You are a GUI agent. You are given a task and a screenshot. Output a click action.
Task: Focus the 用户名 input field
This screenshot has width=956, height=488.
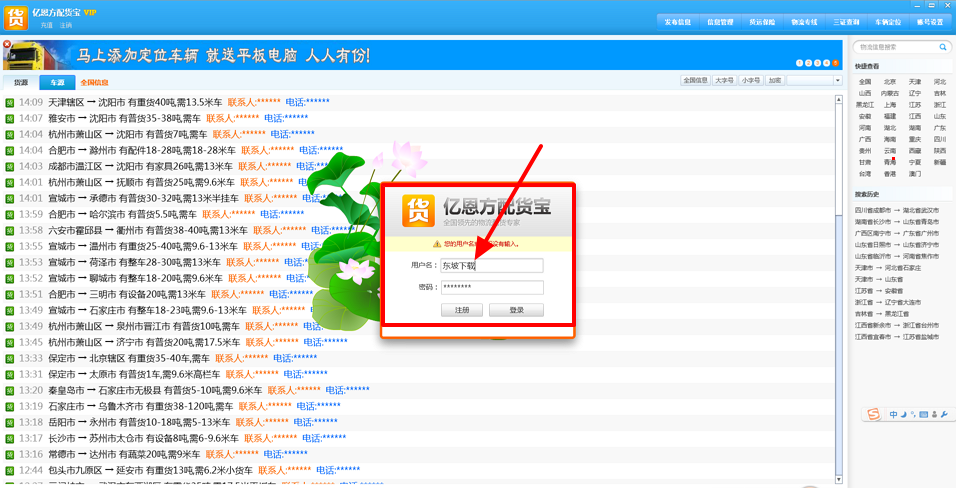[492, 265]
